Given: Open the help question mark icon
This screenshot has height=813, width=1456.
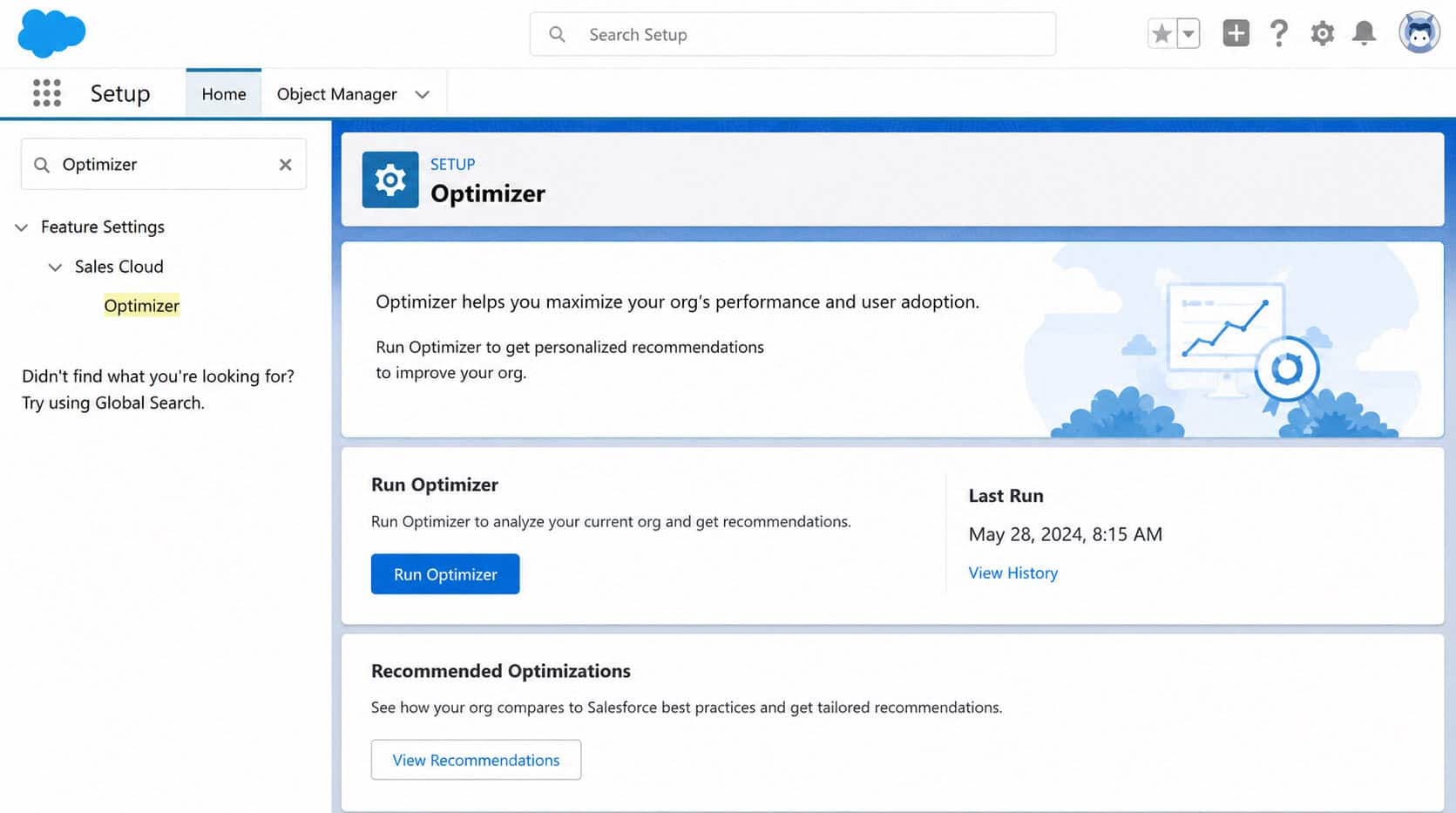Looking at the screenshot, I should pos(1278,33).
